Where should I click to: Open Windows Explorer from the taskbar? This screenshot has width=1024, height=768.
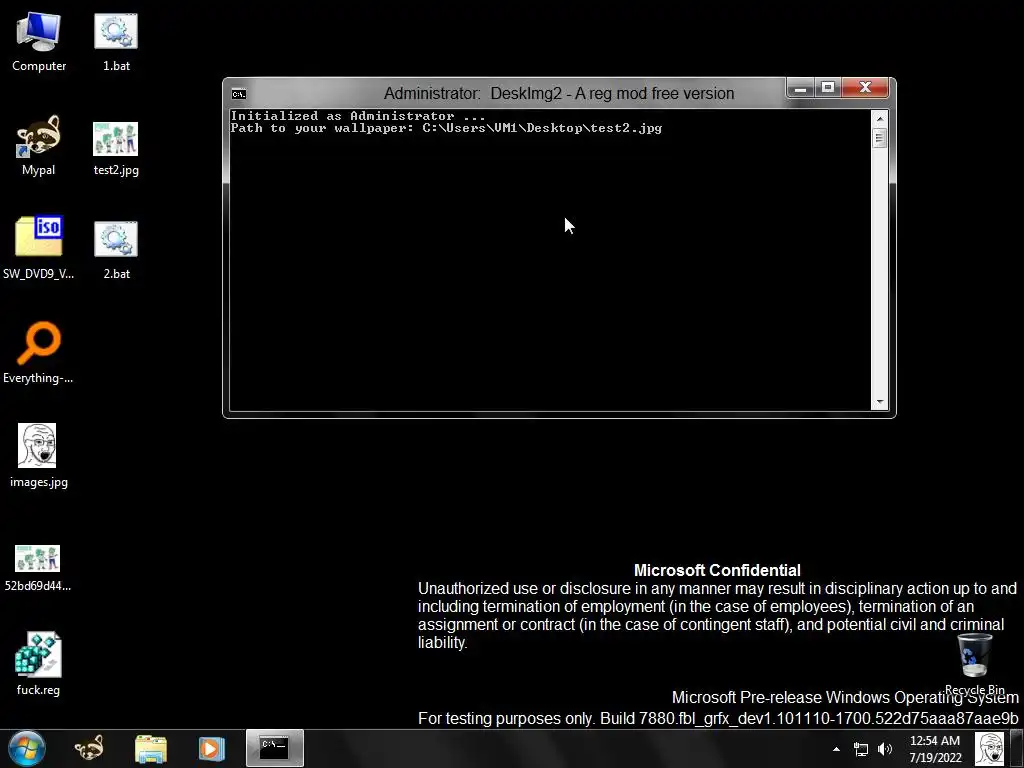pyautogui.click(x=151, y=748)
